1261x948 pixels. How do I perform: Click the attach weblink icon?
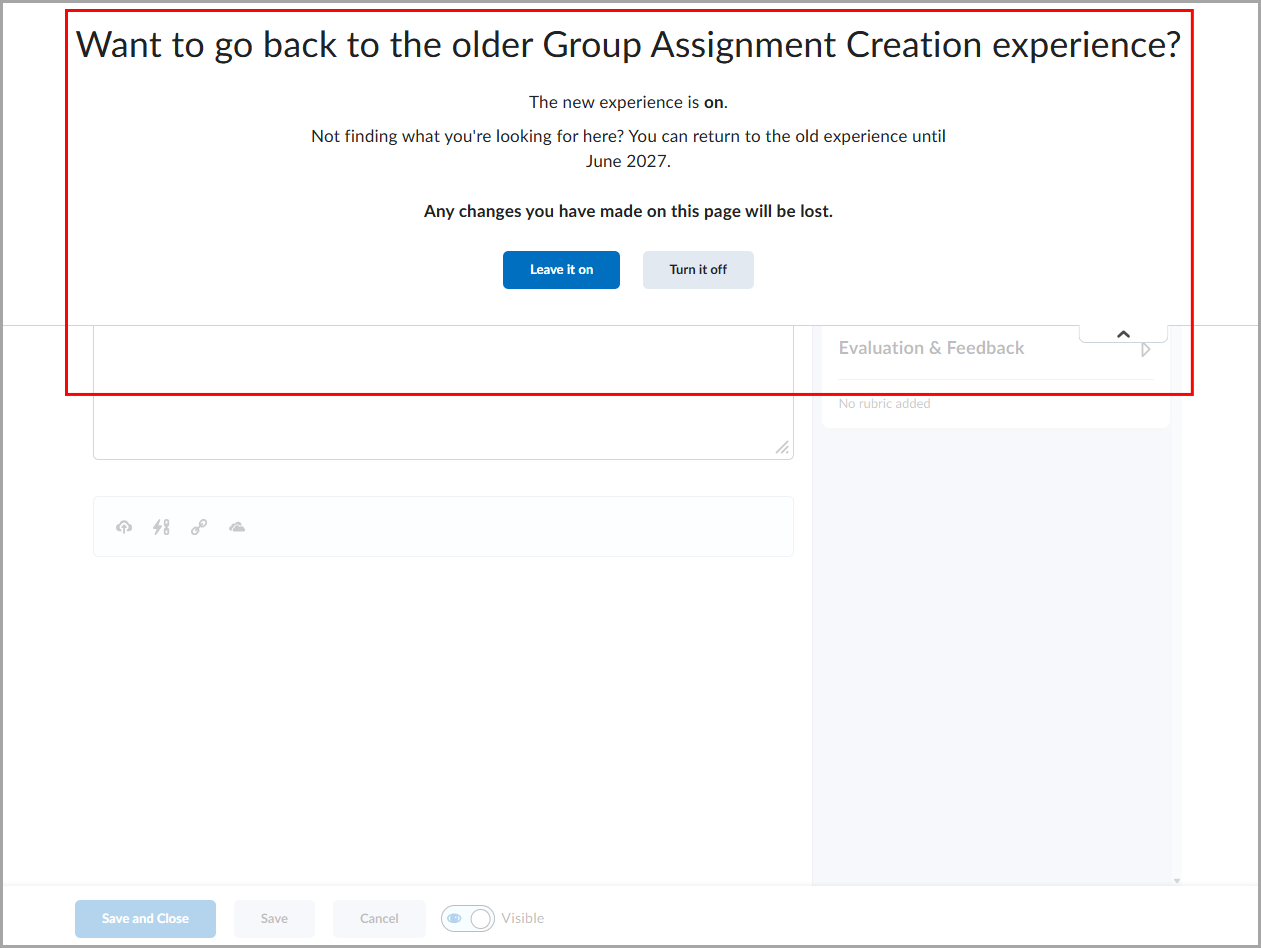tap(199, 527)
